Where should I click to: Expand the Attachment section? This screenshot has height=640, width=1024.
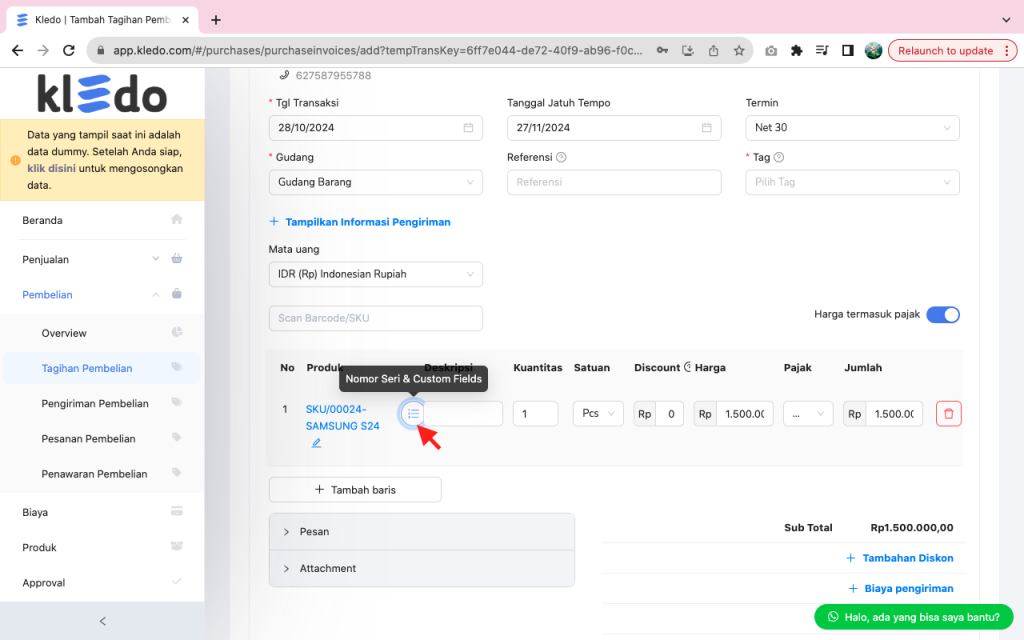(x=422, y=568)
